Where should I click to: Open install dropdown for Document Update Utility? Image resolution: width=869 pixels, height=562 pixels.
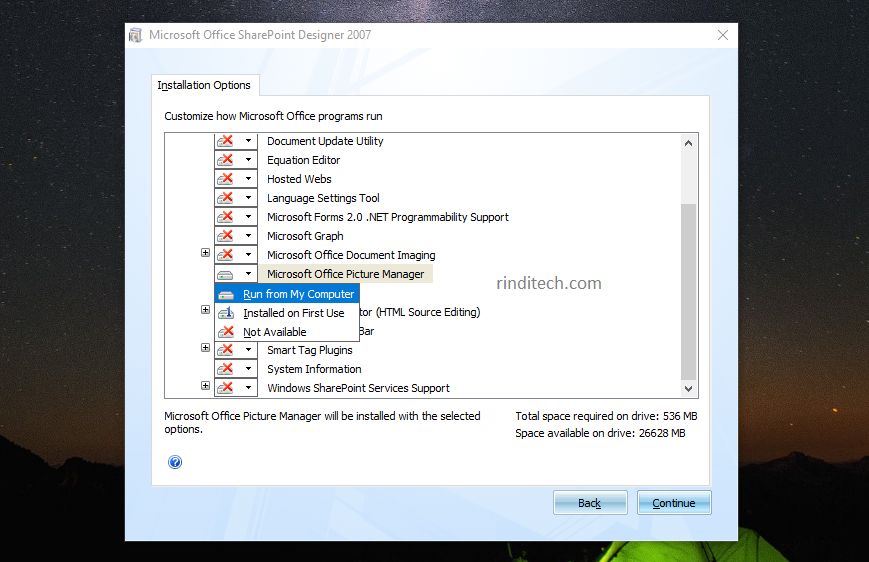click(248, 141)
